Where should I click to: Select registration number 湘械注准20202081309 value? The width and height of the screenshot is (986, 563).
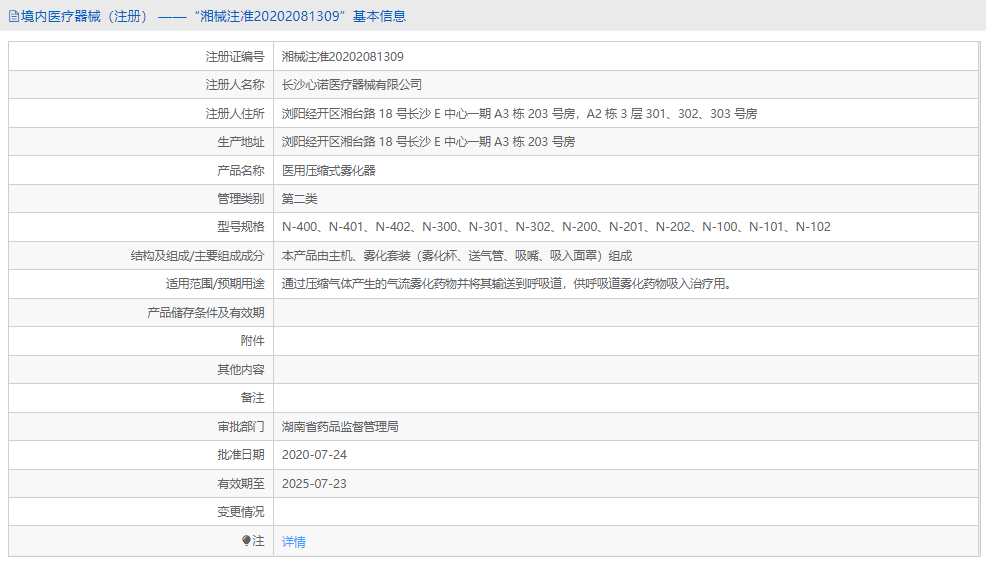[343, 57]
